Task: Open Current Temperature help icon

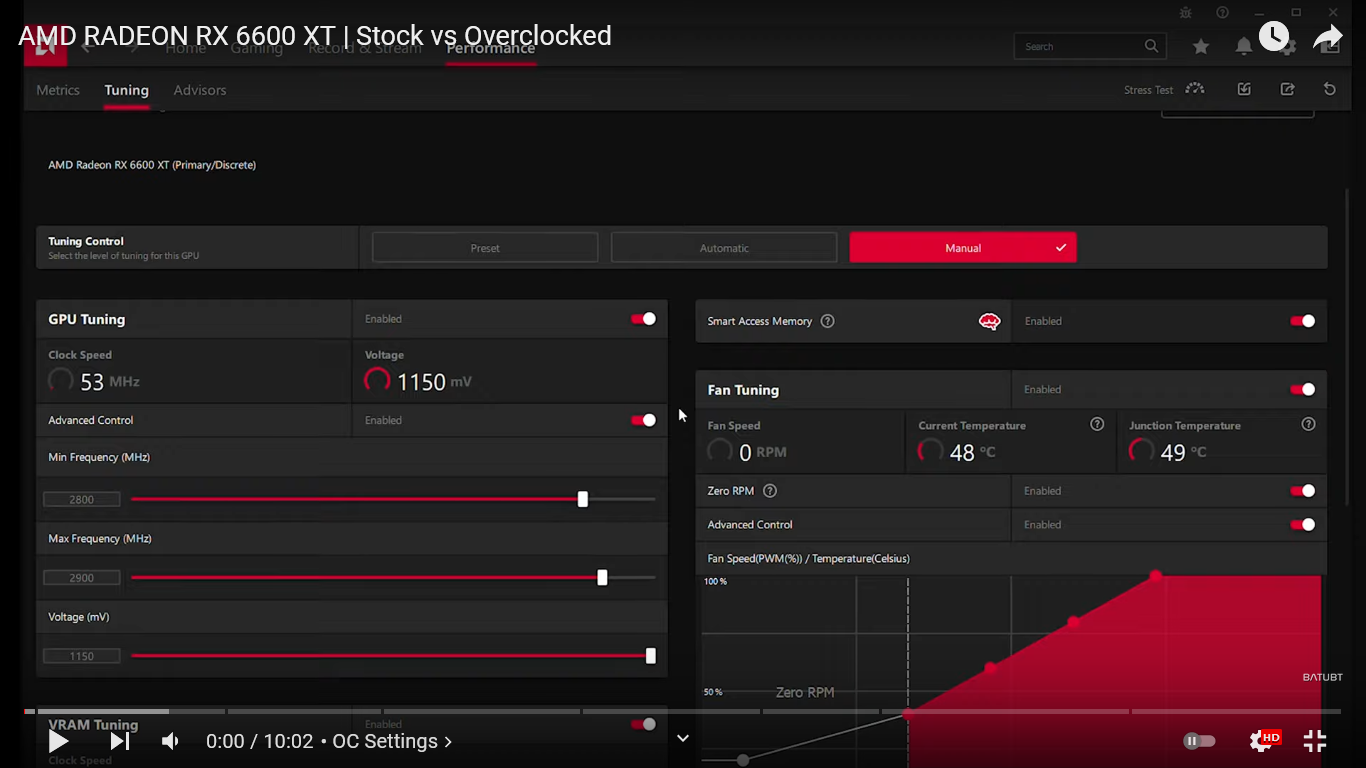Action: (1097, 424)
